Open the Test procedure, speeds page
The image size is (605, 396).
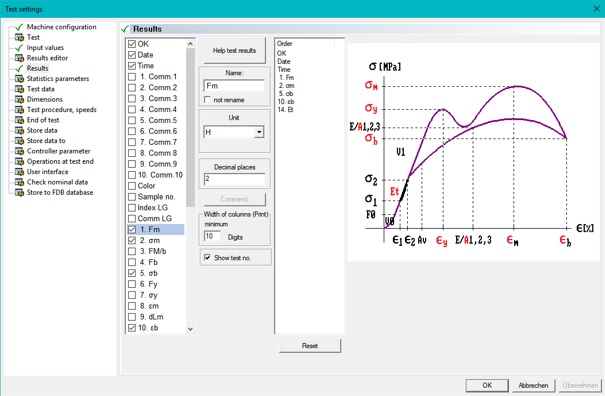click(62, 110)
